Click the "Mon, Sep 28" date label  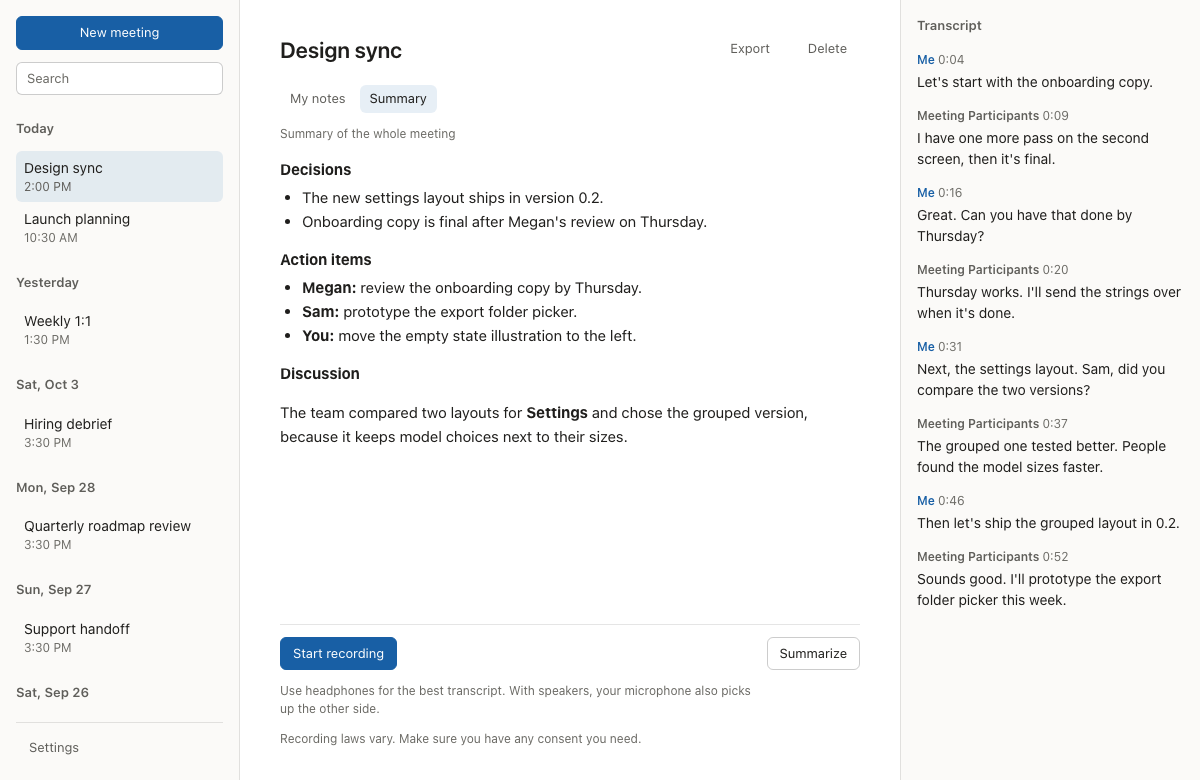(x=56, y=488)
